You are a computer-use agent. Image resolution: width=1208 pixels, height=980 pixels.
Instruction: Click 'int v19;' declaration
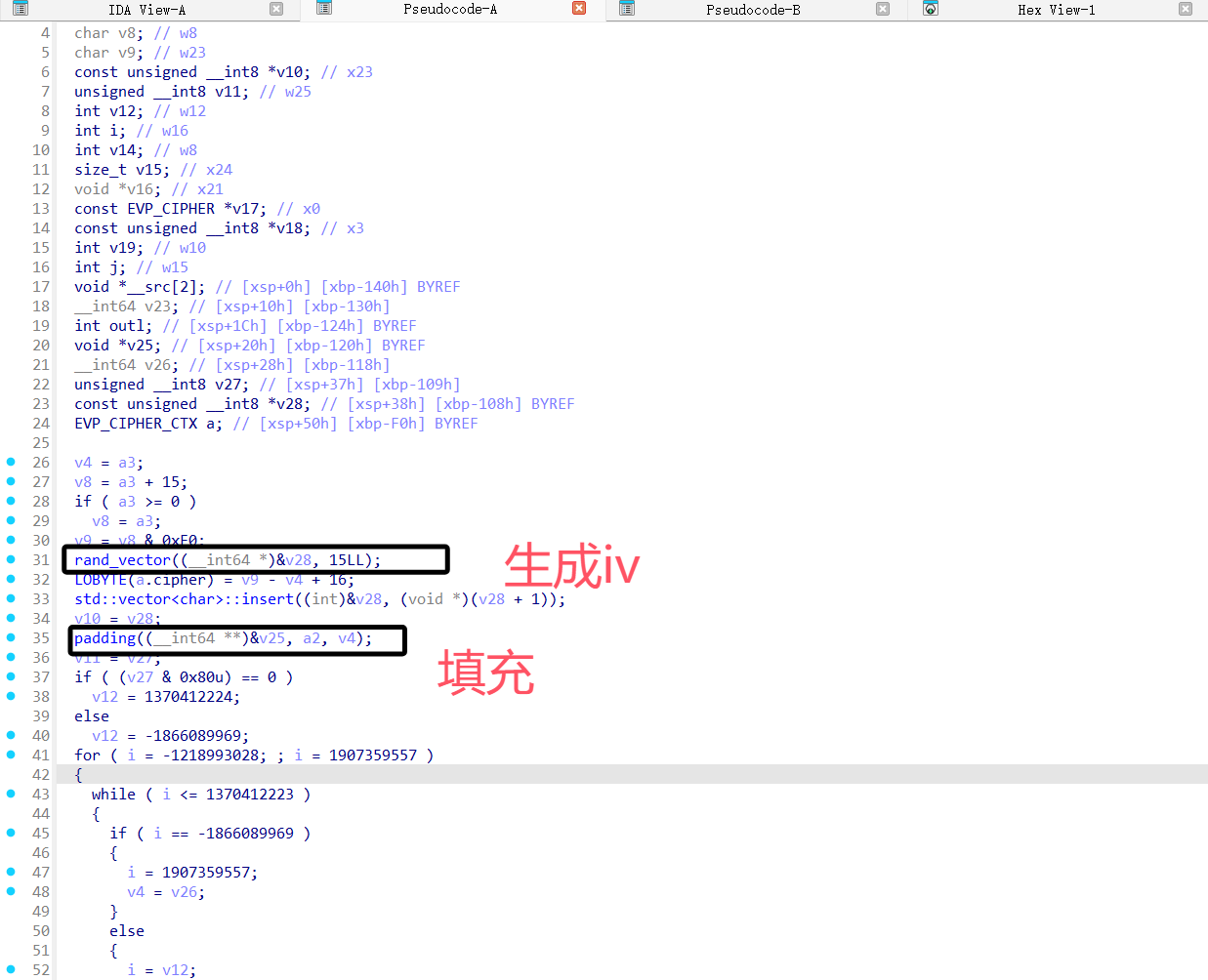[109, 248]
